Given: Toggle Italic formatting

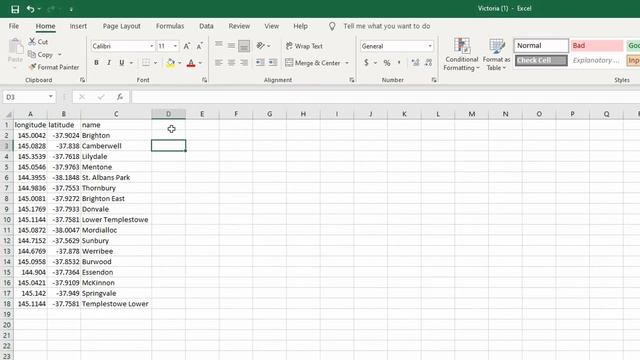Looking at the screenshot, I should (x=109, y=63).
